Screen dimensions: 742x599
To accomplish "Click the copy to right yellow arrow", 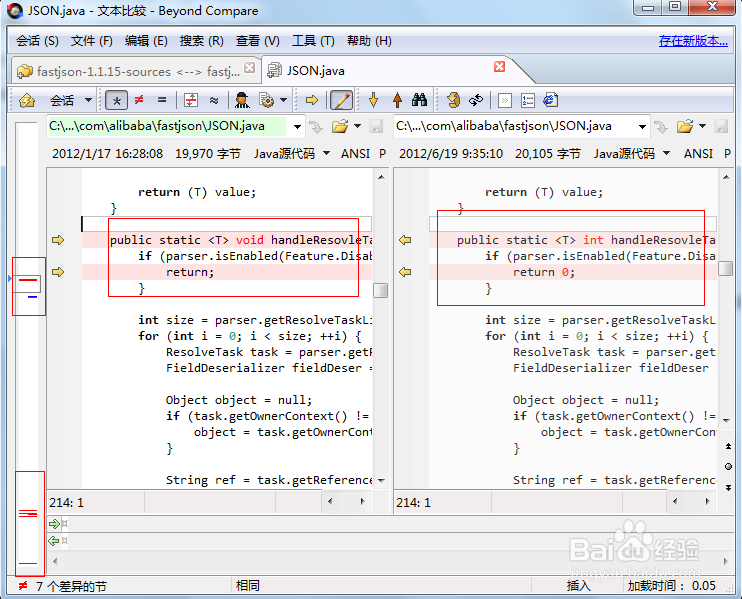I will click(311, 100).
